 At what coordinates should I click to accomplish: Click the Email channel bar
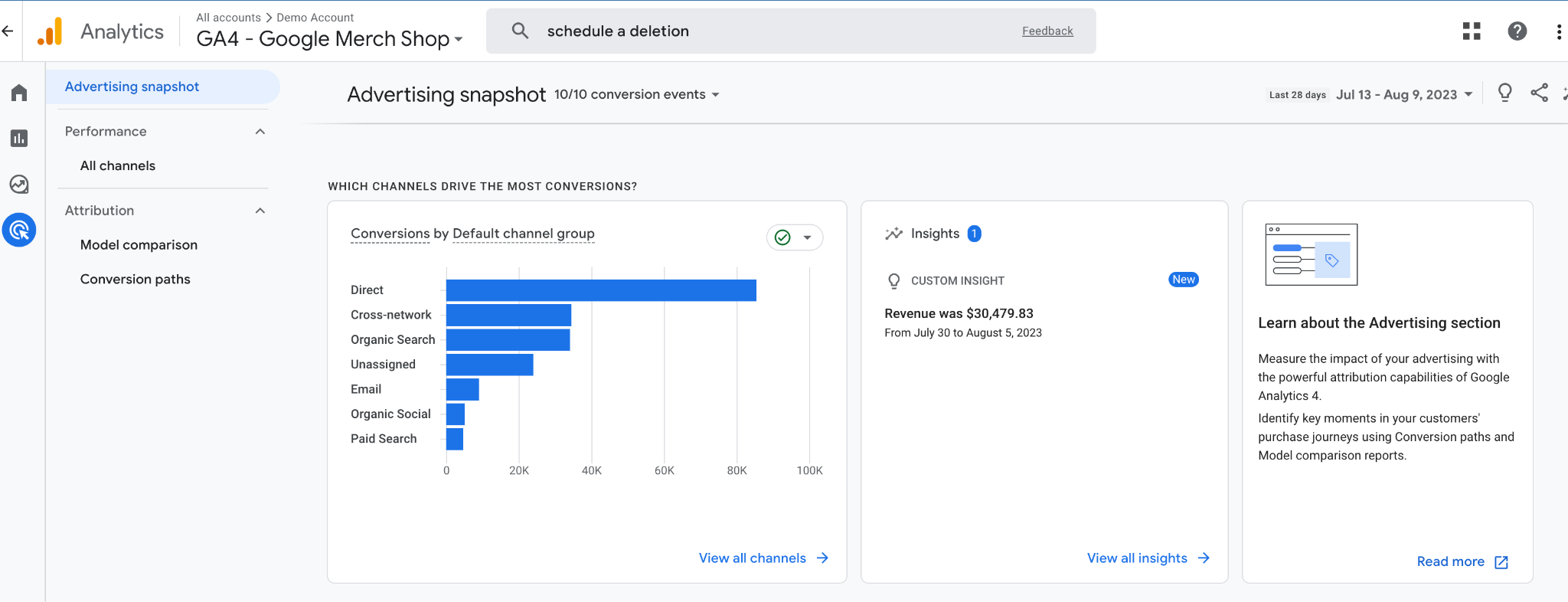point(462,389)
